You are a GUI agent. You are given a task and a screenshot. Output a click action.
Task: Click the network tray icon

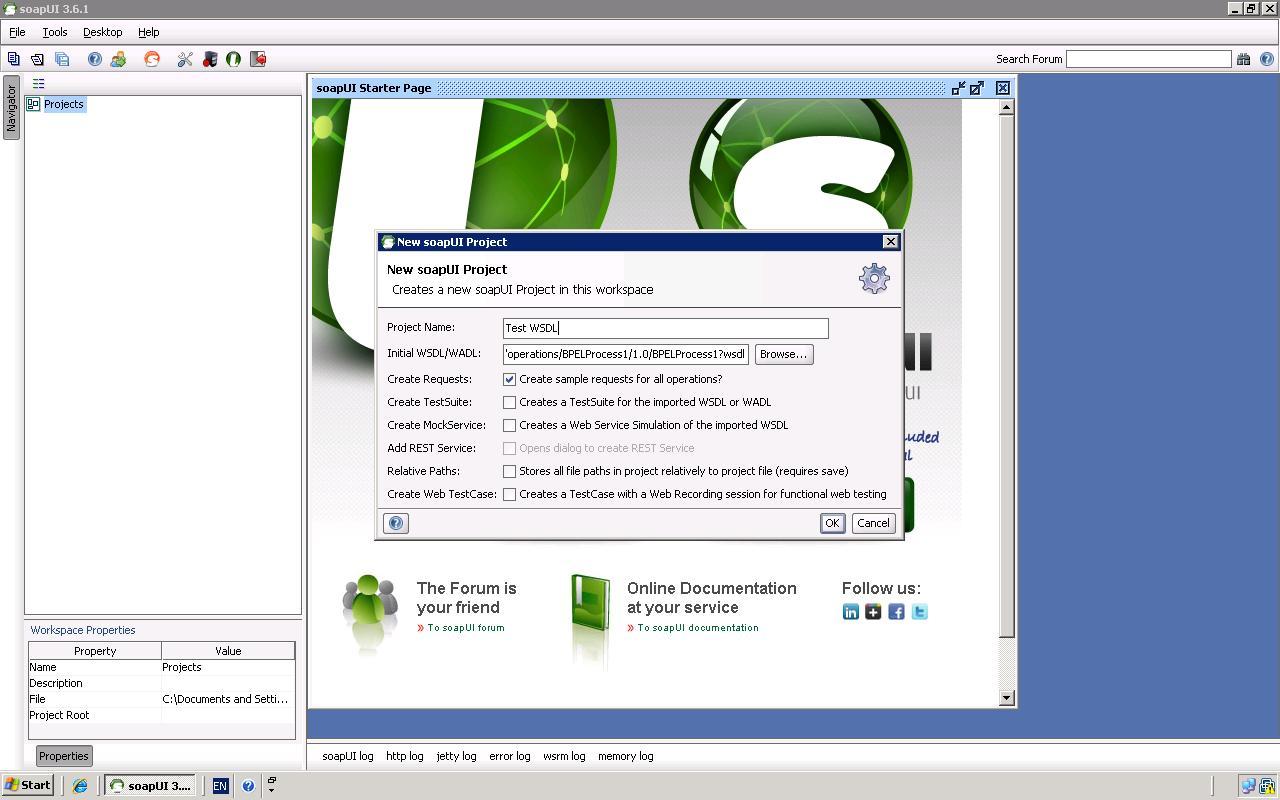tap(1249, 786)
